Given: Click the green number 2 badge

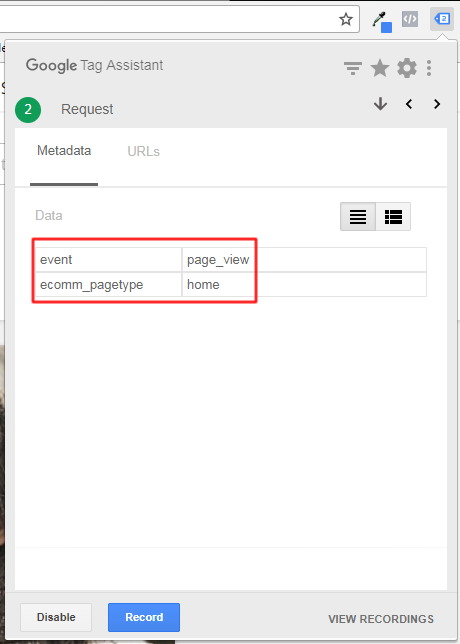Looking at the screenshot, I should (28, 110).
